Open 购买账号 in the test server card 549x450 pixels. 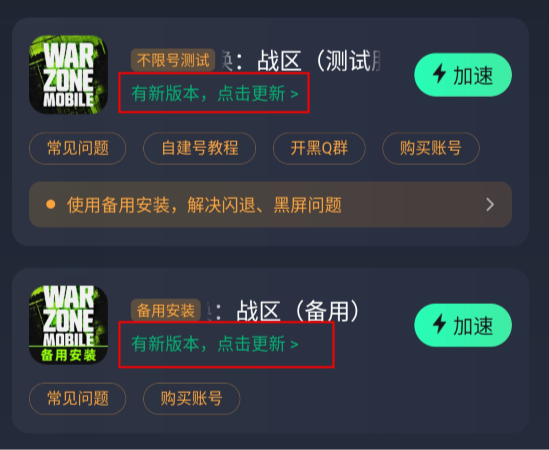(431, 148)
